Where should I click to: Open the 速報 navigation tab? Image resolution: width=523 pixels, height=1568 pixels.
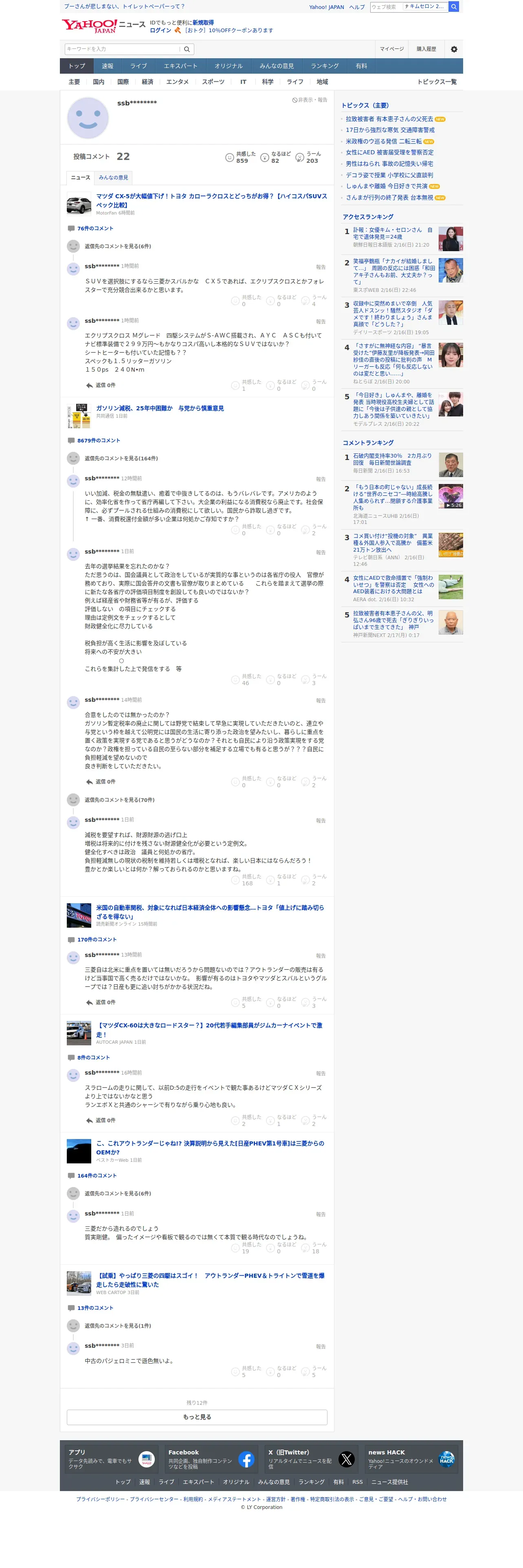click(x=107, y=66)
